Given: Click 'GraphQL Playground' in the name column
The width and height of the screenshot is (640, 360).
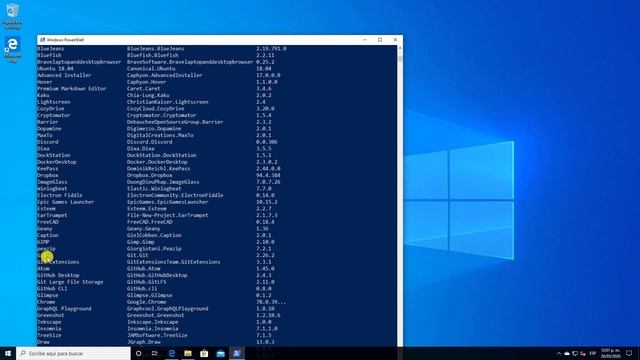Looking at the screenshot, I should [x=64, y=309].
